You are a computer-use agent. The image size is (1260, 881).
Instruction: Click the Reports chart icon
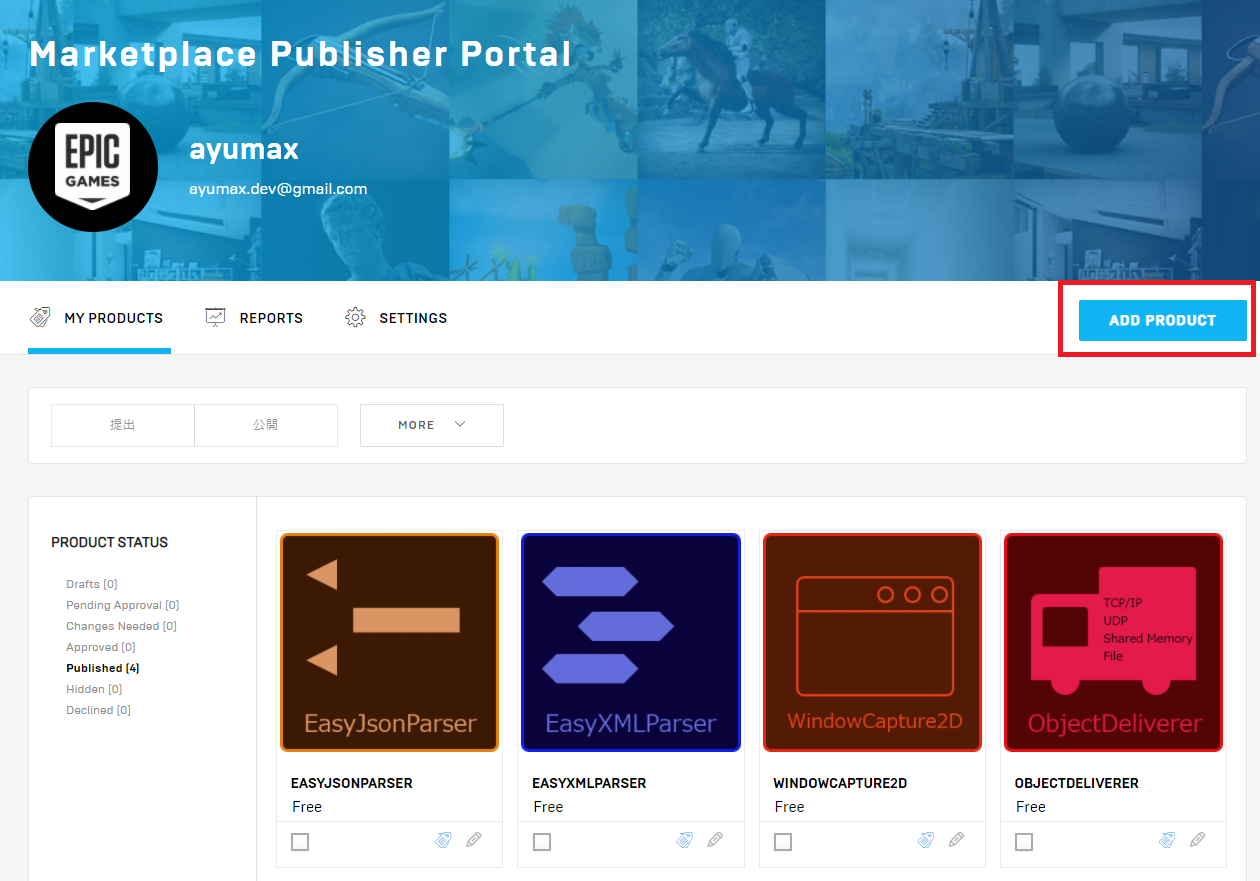point(215,317)
